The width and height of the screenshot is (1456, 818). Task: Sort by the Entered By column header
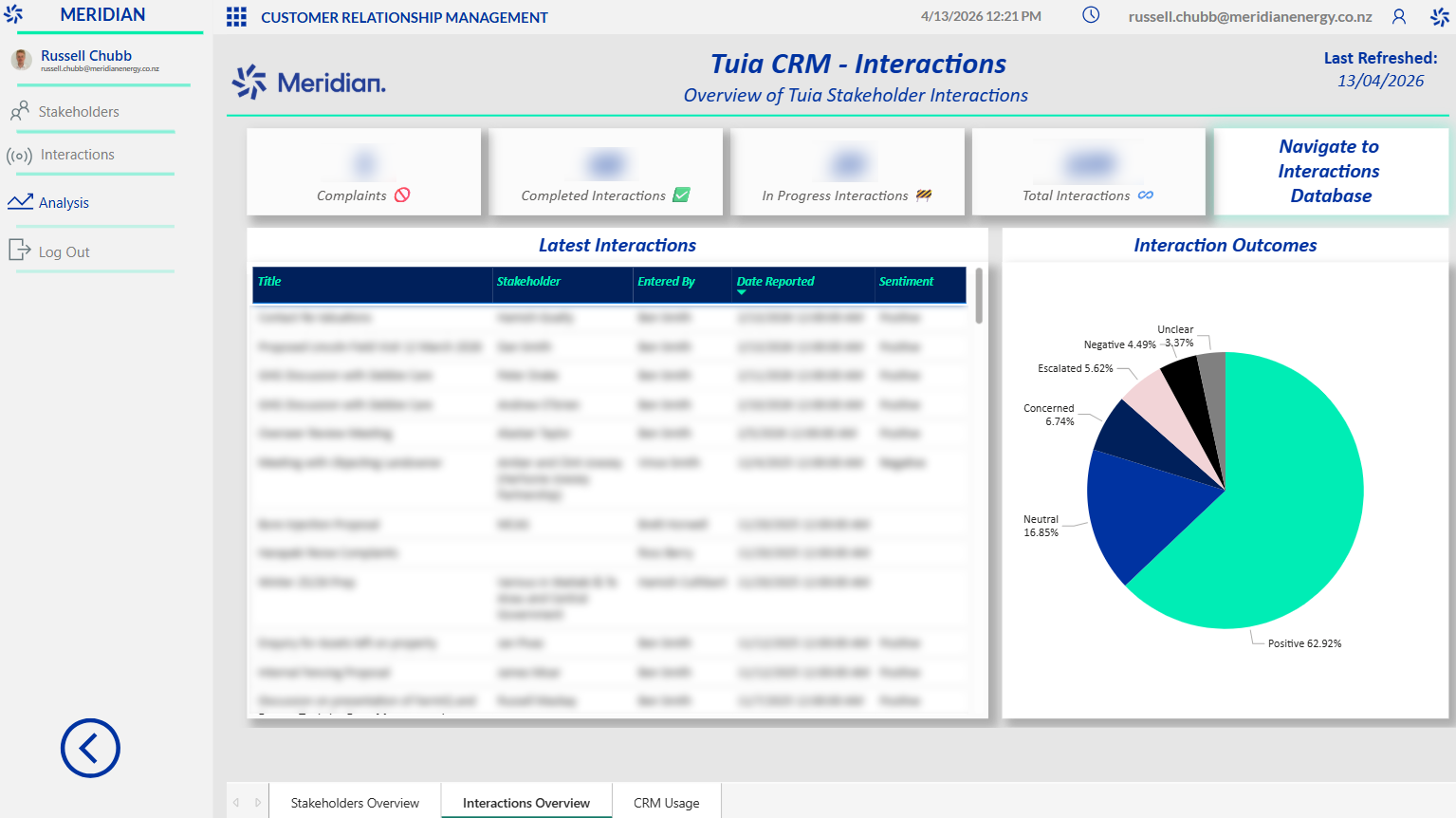click(666, 282)
